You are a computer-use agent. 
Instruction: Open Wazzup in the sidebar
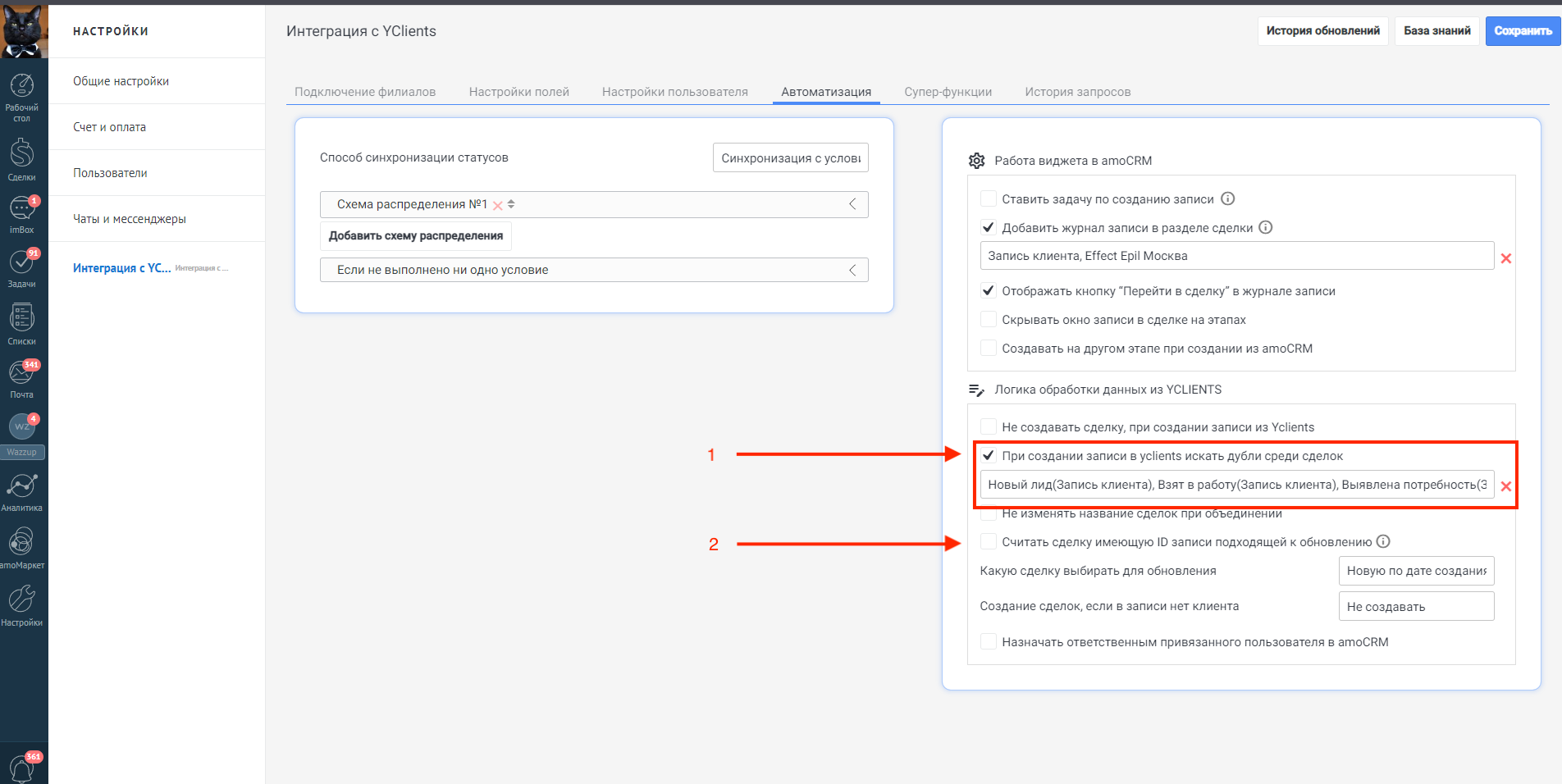coord(22,435)
